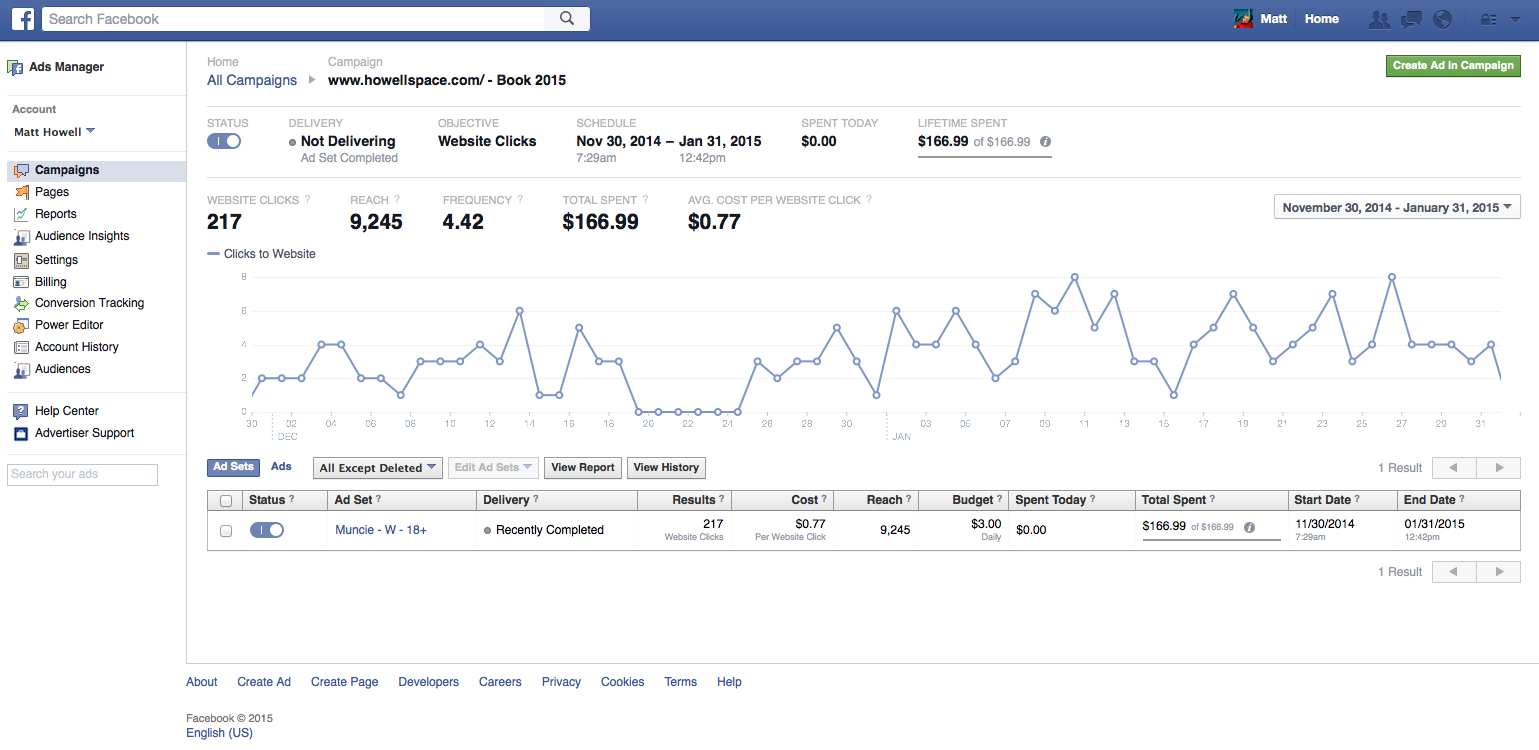Click Ads Manager icon in sidebar
Image resolution: width=1539 pixels, height=750 pixels.
15,67
